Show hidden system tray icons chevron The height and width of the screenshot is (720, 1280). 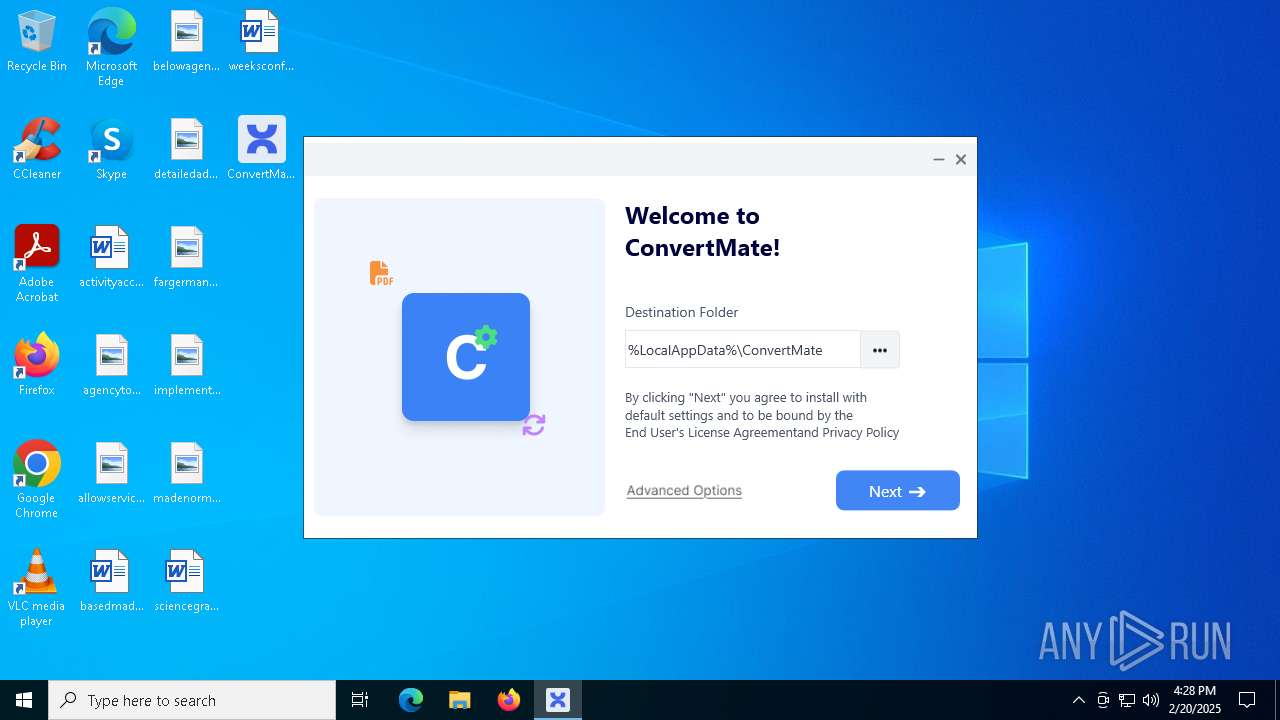pyautogui.click(x=1078, y=700)
